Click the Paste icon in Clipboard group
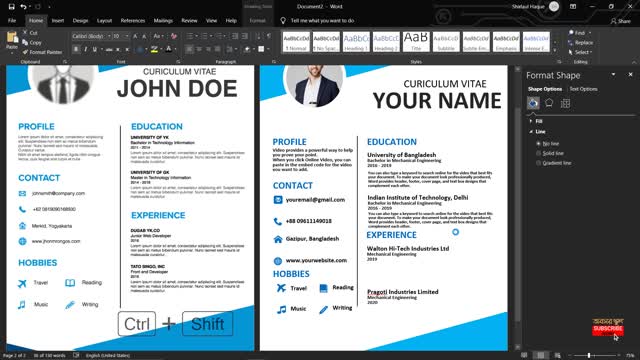Image resolution: width=640 pixels, height=360 pixels. [12, 38]
